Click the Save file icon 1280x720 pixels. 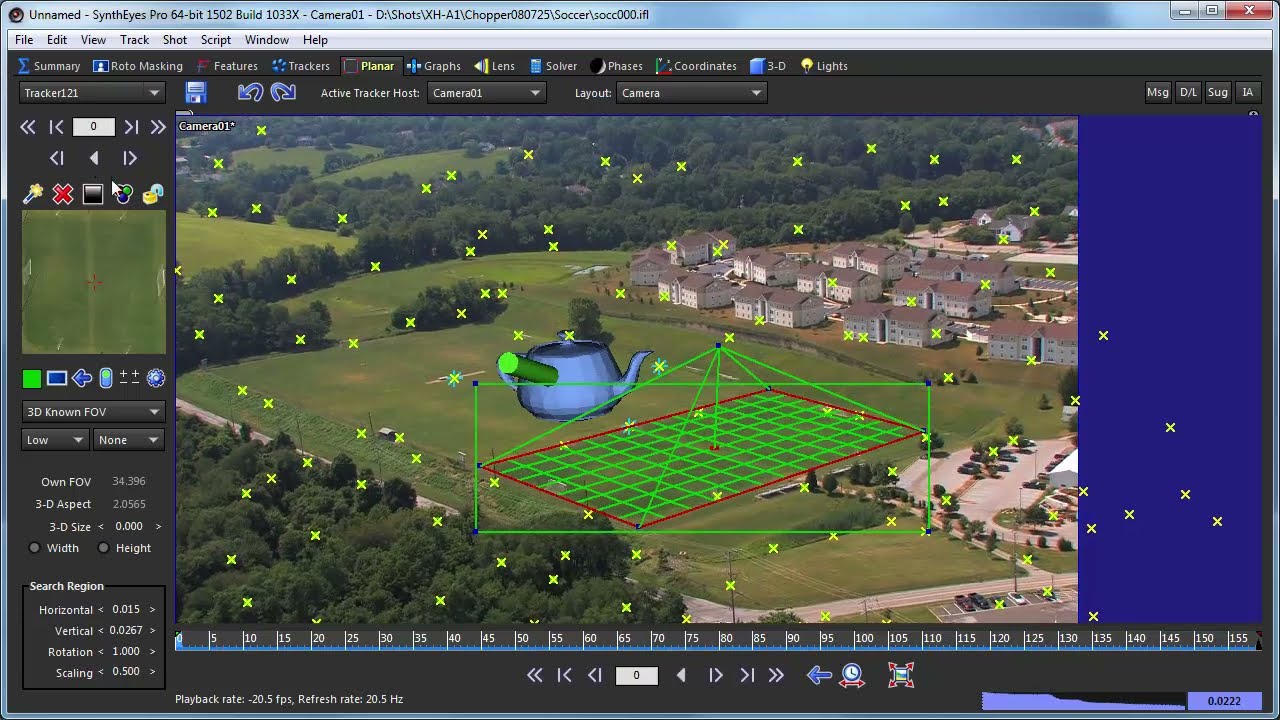click(x=195, y=93)
